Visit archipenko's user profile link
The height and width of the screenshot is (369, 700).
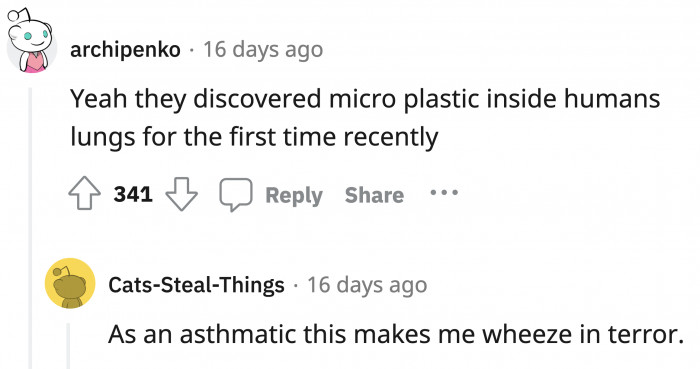[x=125, y=50]
